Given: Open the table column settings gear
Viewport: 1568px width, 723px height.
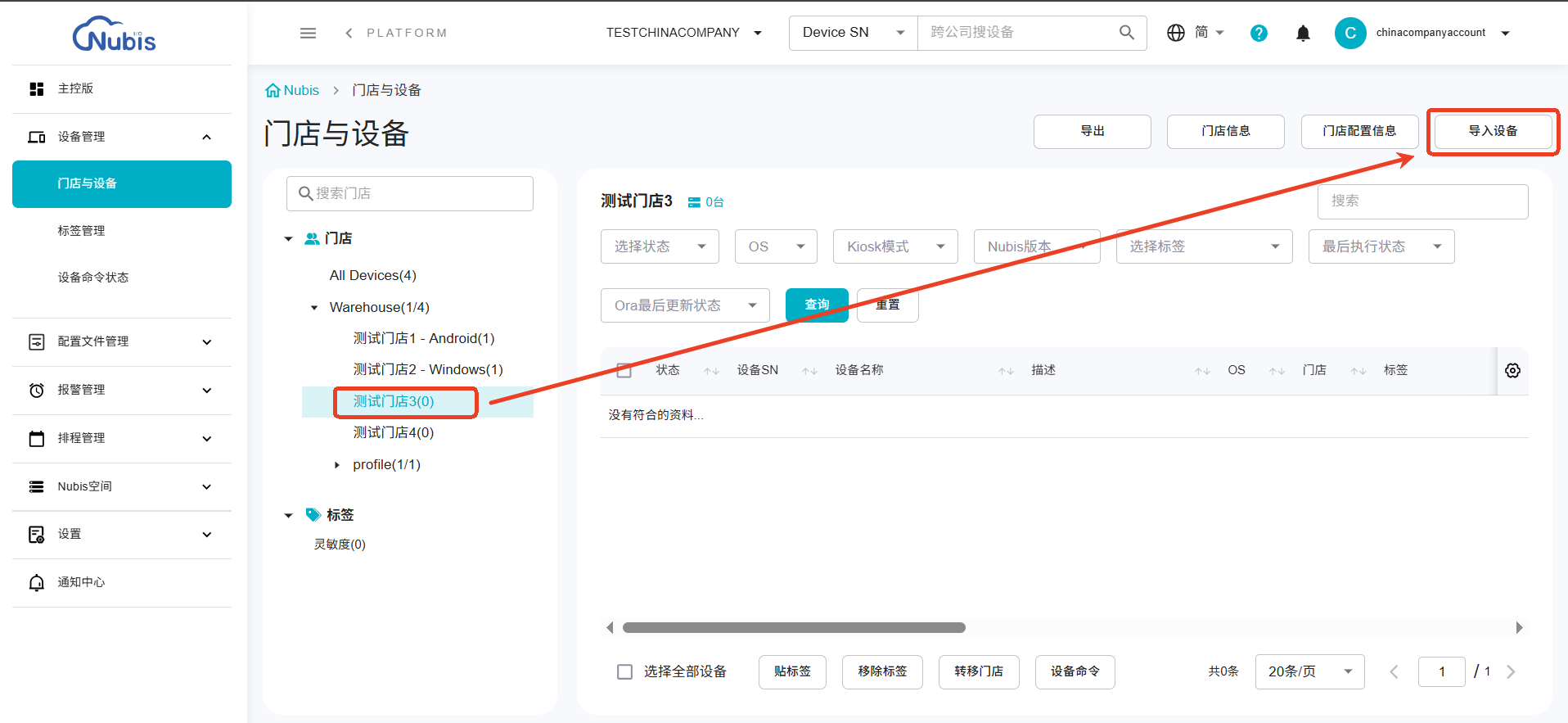Looking at the screenshot, I should pos(1512,370).
